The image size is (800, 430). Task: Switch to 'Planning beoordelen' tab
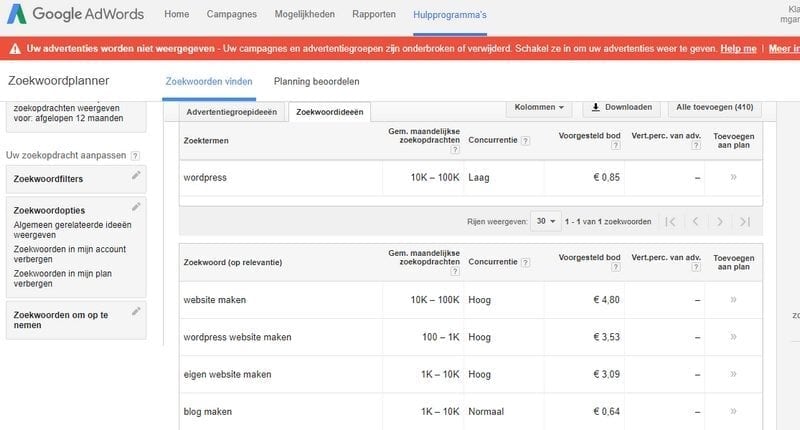click(x=316, y=82)
